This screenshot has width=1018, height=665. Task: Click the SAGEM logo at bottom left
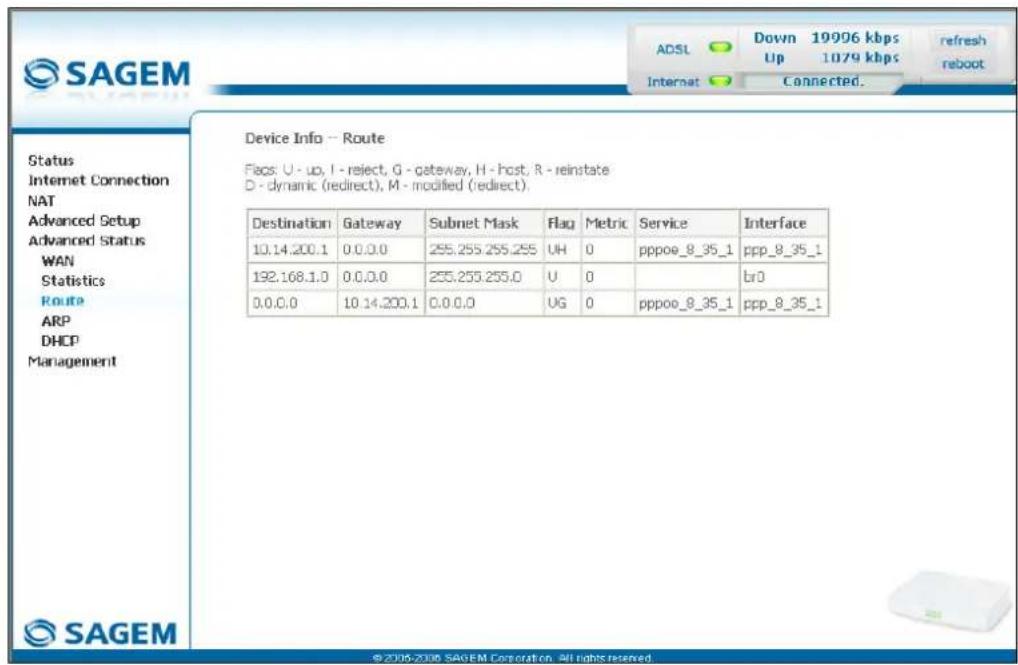pyautogui.click(x=101, y=633)
